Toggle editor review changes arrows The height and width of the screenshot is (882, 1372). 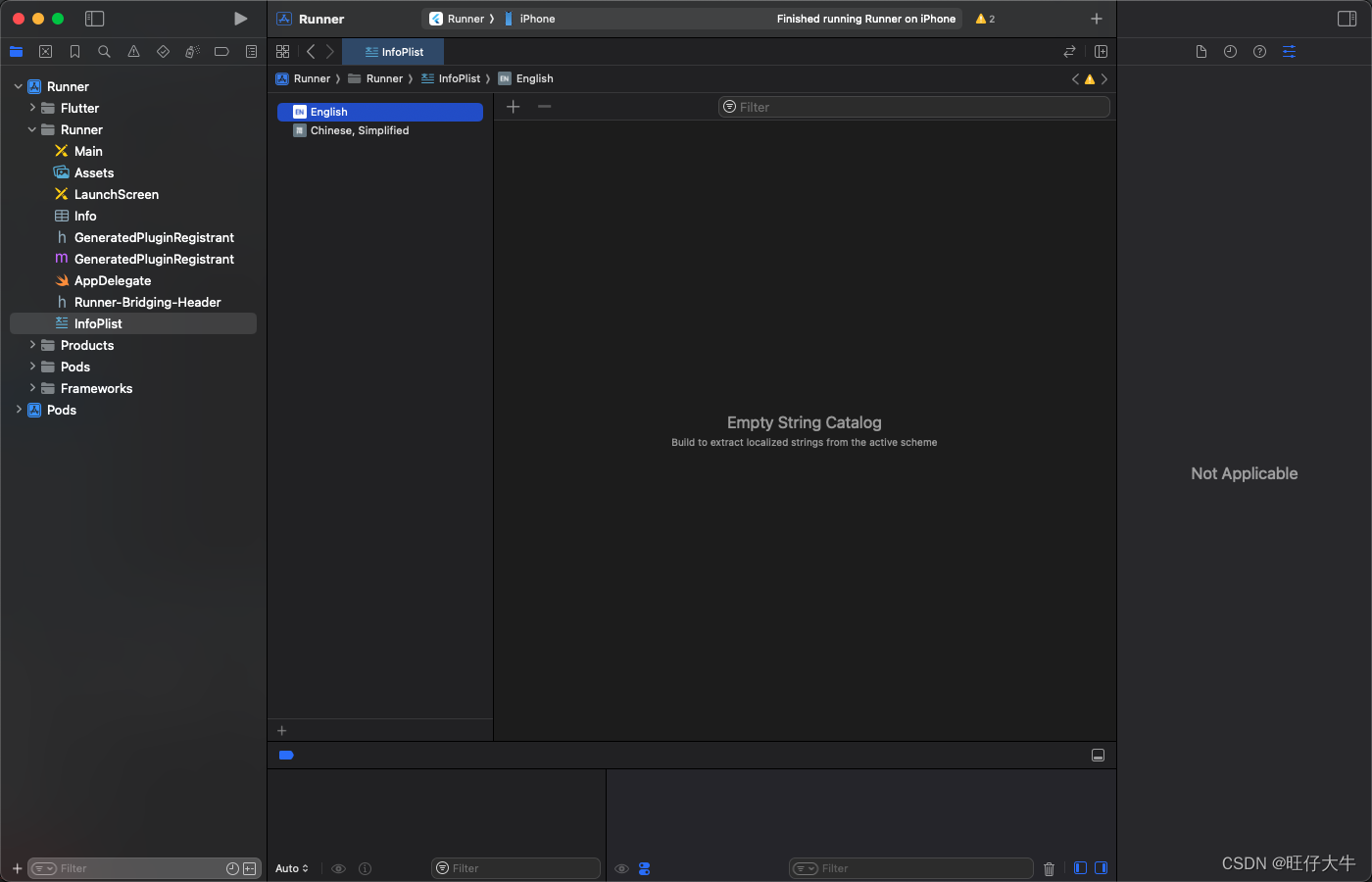point(1069,52)
